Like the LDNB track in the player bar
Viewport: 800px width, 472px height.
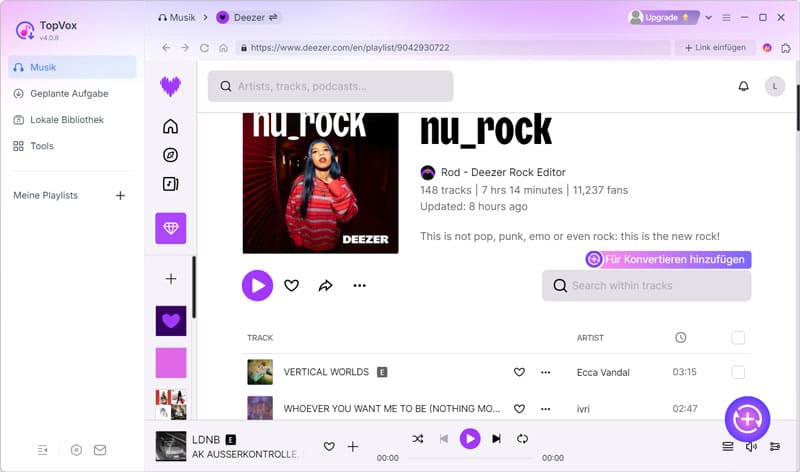click(329, 446)
